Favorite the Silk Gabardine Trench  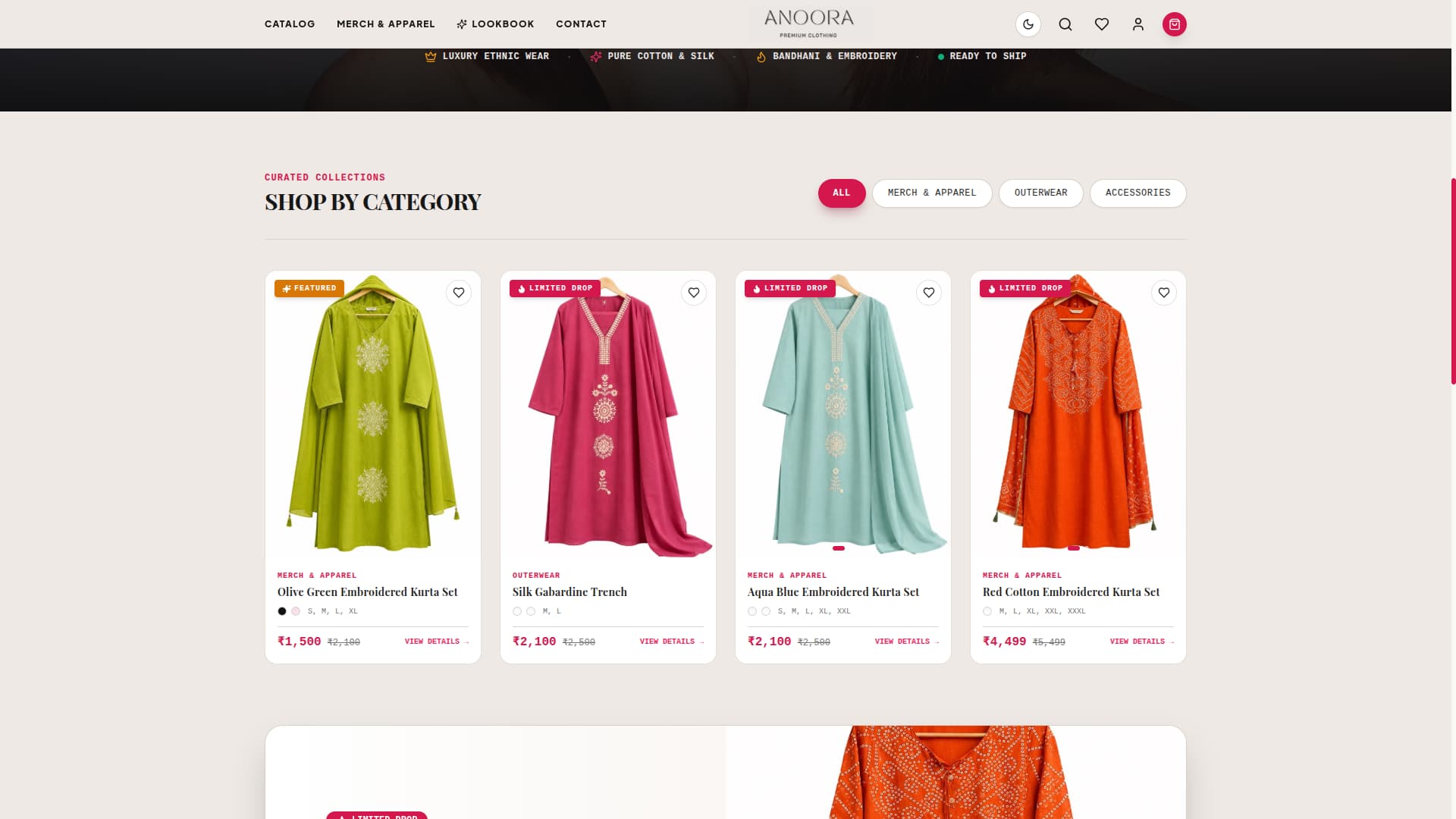tap(694, 293)
